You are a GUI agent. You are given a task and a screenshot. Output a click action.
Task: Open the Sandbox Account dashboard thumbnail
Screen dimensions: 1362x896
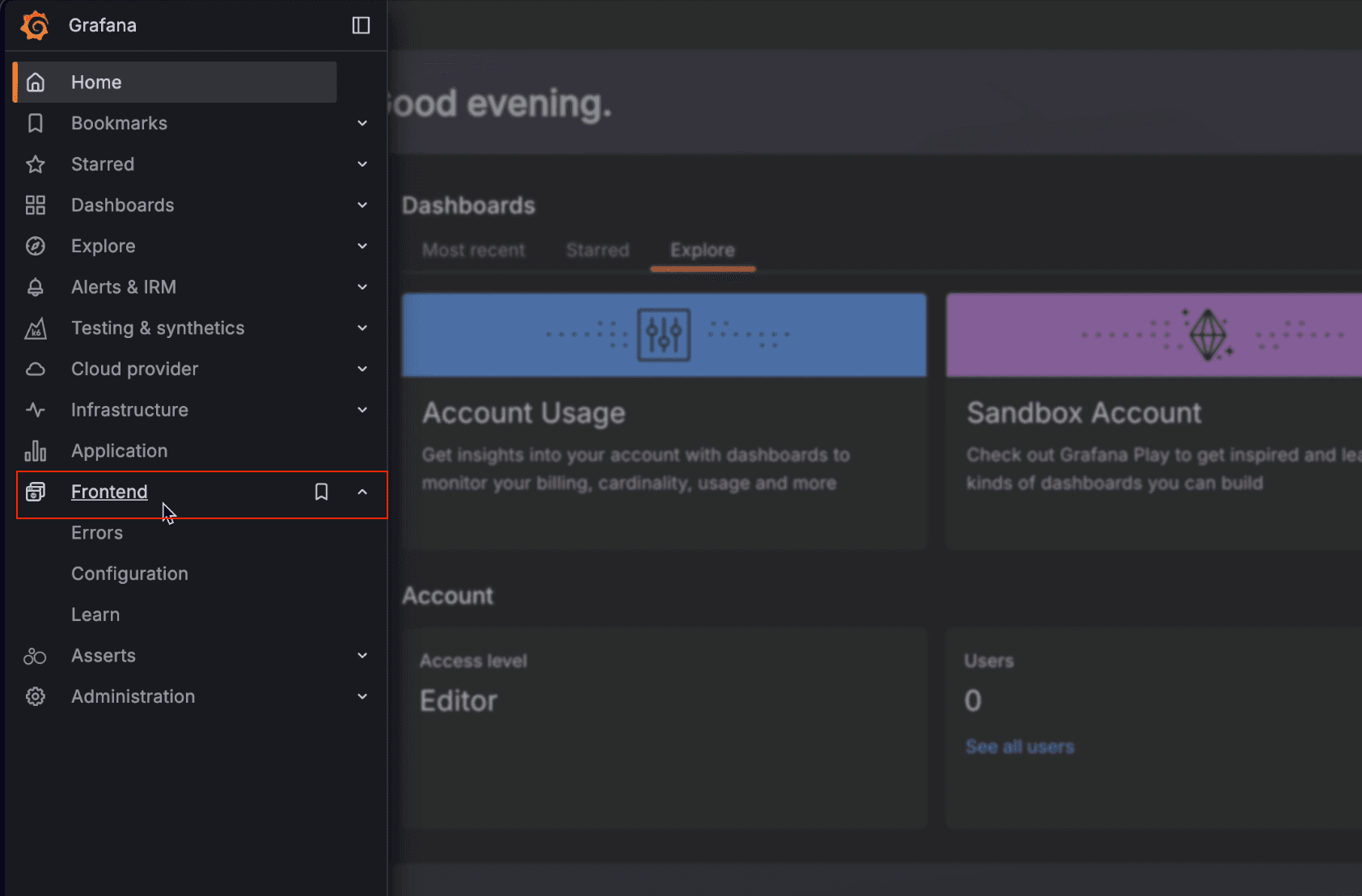1152,335
